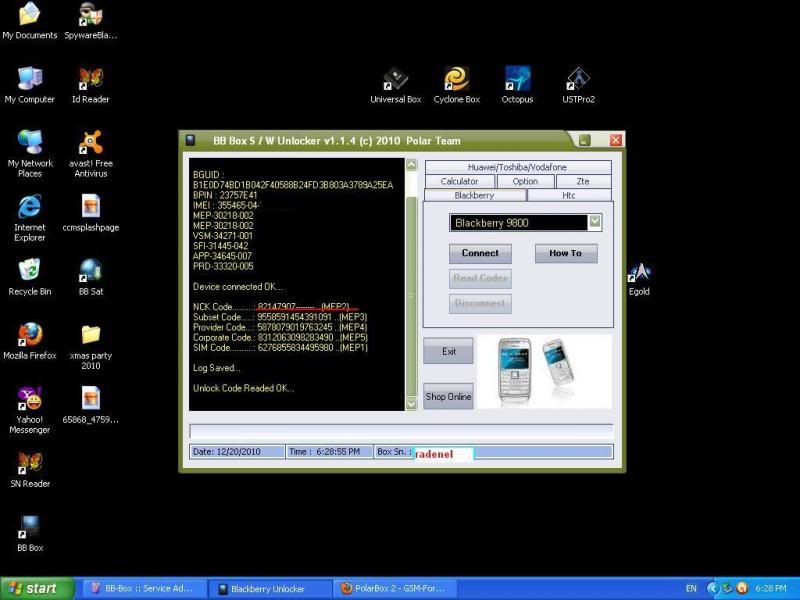Click the 6:28 PM taskbar clock
The width and height of the screenshot is (800, 600).
(771, 588)
